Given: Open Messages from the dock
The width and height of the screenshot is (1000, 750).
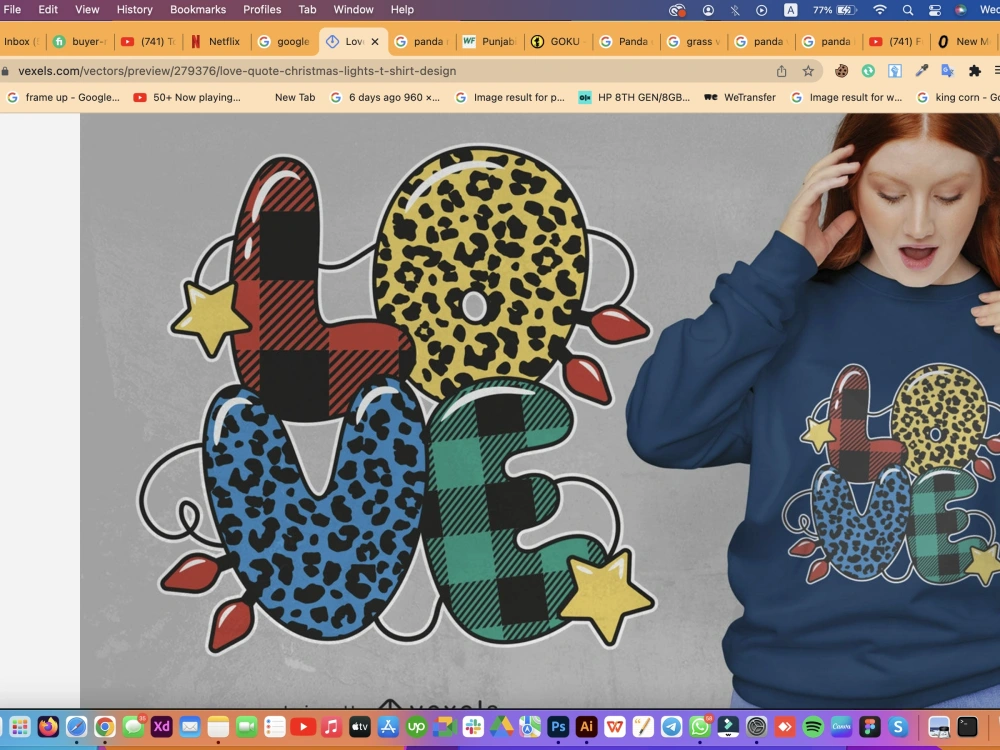Looking at the screenshot, I should click(133, 726).
